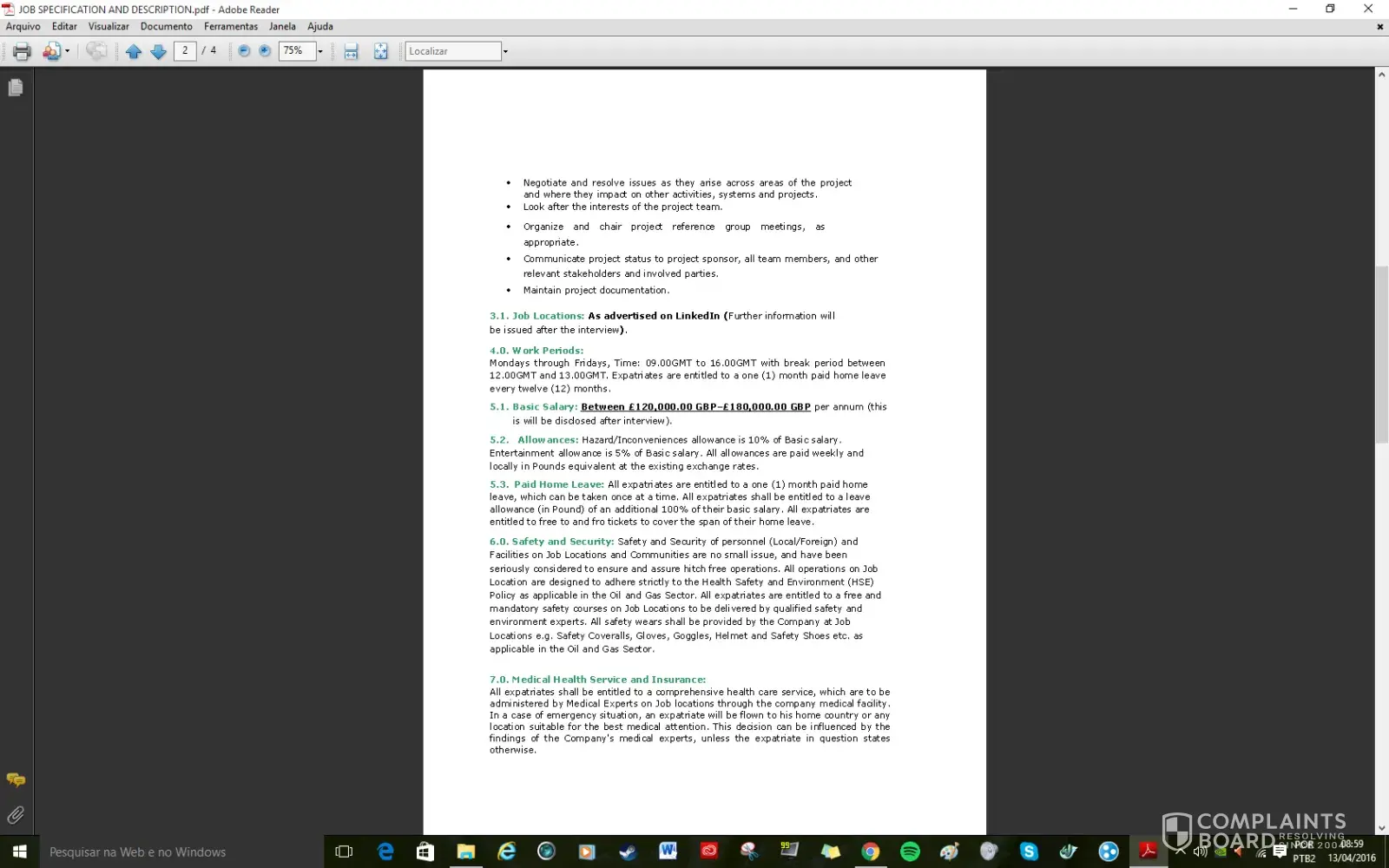Click the Localizar search field
The width and height of the screenshot is (1389, 868).
453,51
